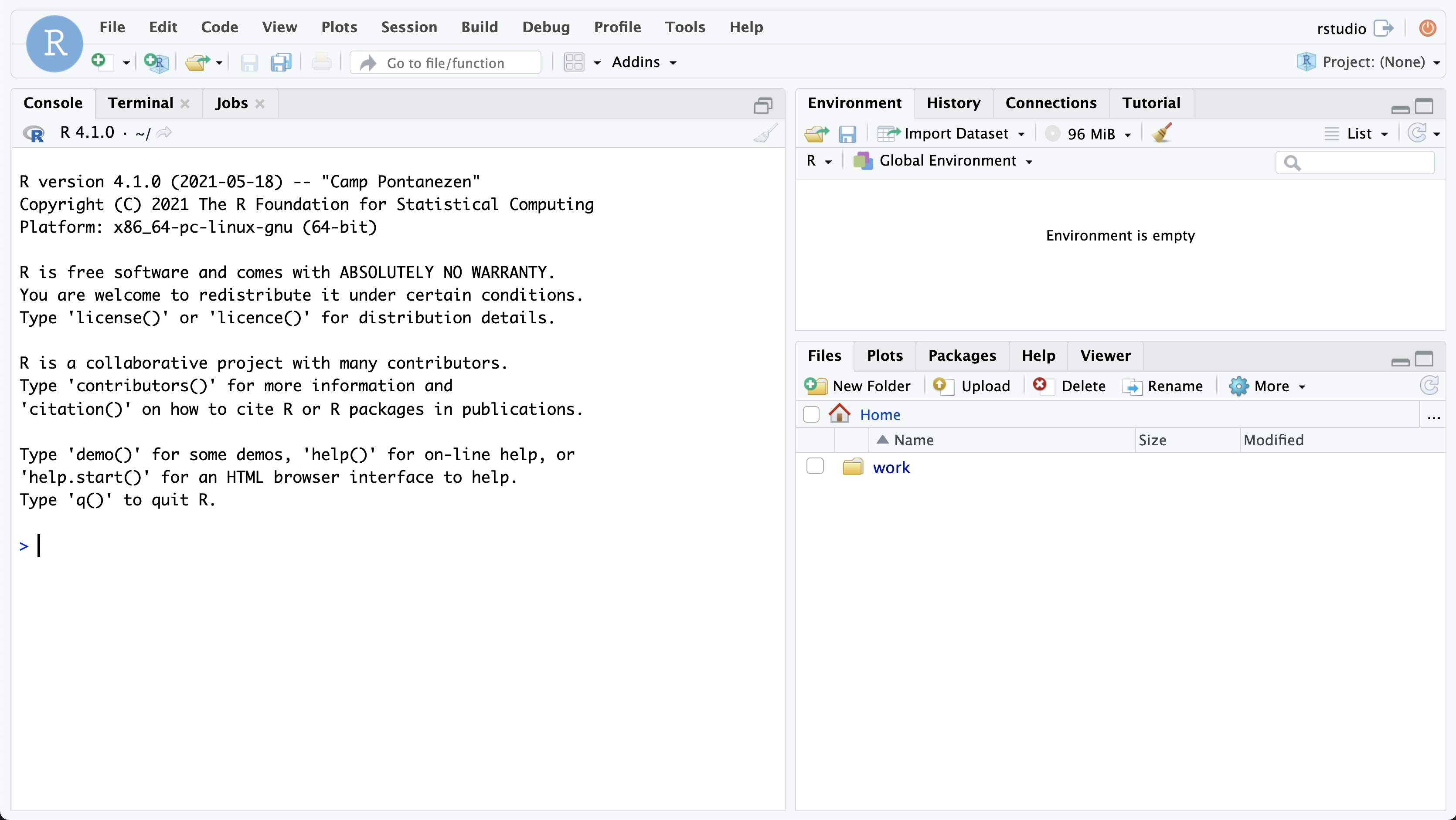
Task: Click the Open File folder icon
Action: 197,62
